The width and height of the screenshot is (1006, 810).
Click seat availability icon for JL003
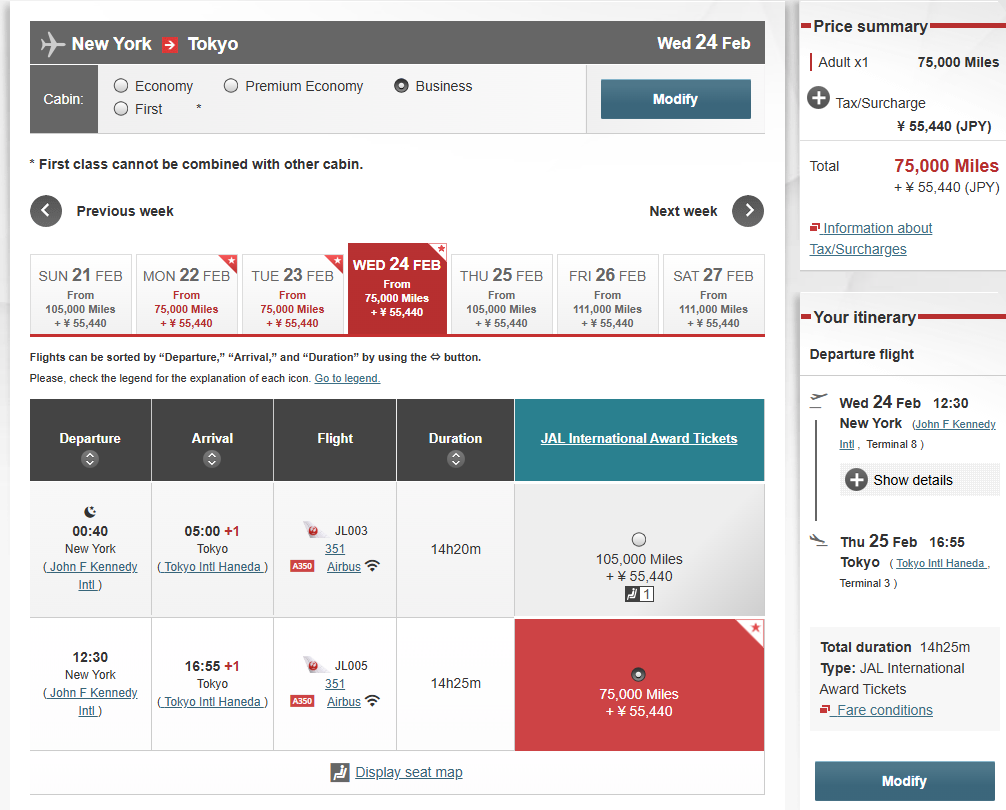point(639,595)
